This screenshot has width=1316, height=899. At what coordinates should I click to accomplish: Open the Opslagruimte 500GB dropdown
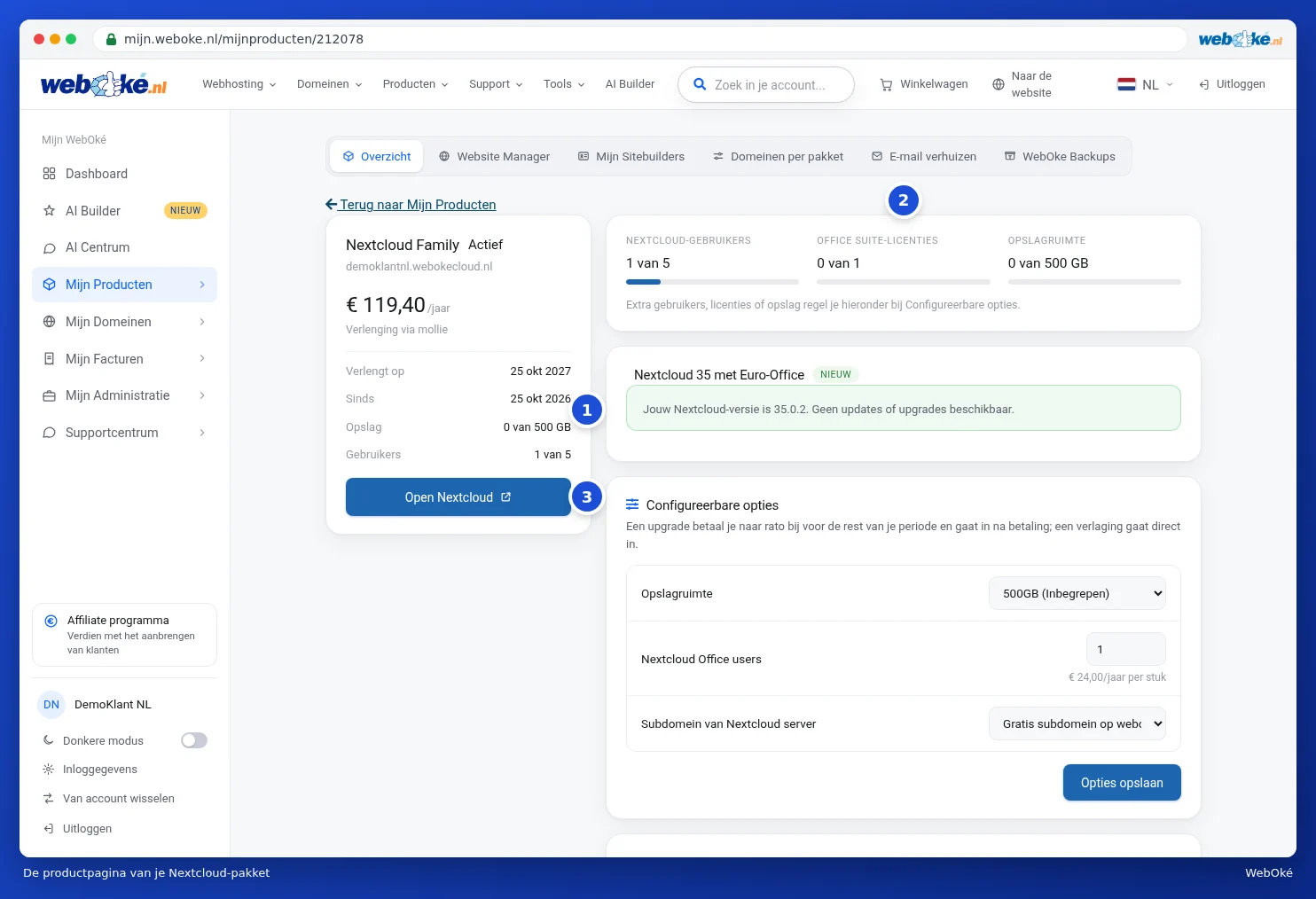1077,593
